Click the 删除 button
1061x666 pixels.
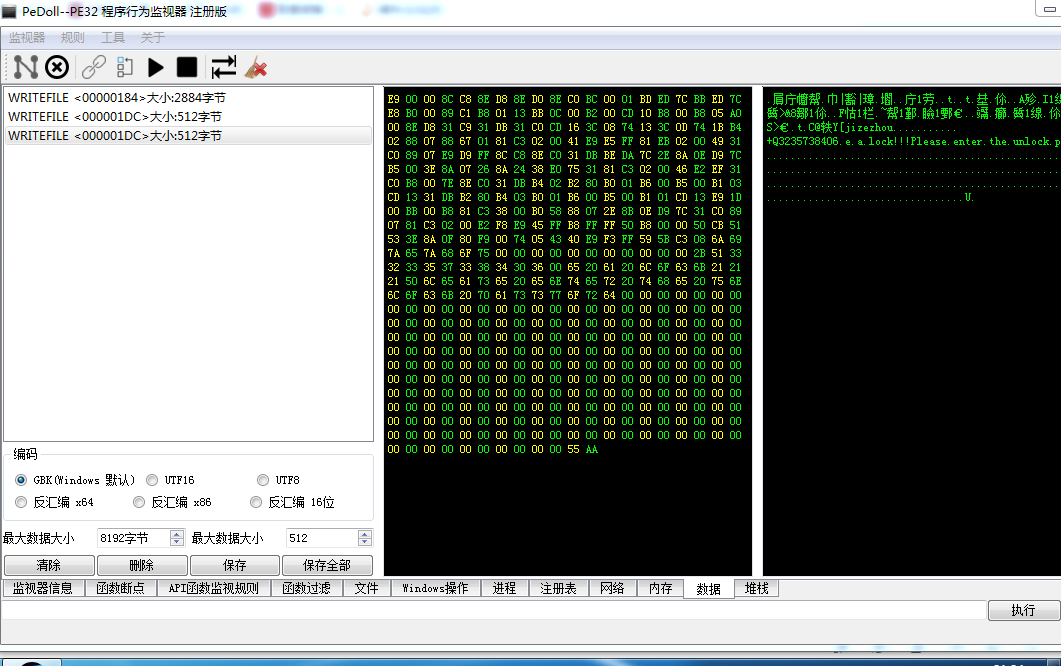[142, 565]
